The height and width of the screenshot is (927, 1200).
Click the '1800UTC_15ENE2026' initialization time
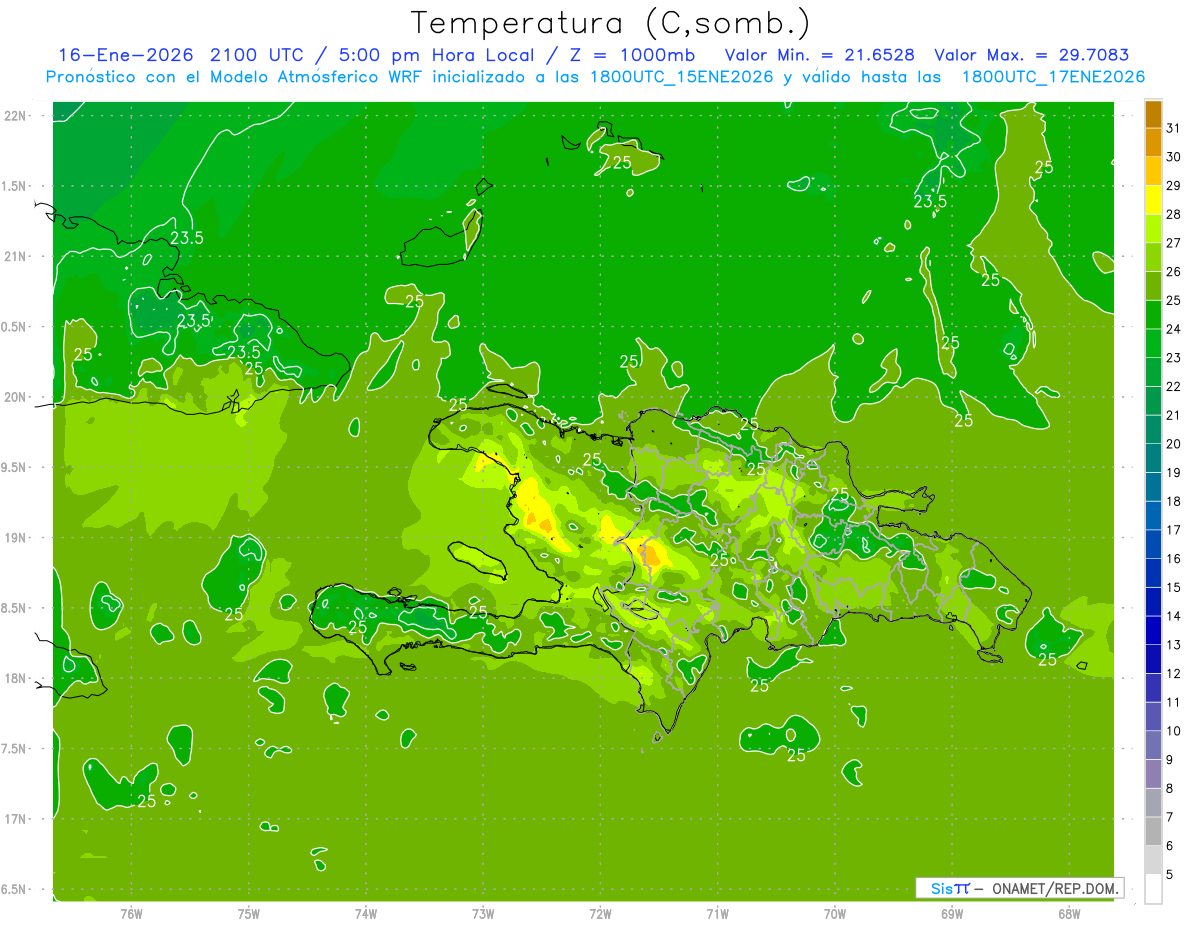pyautogui.click(x=682, y=77)
